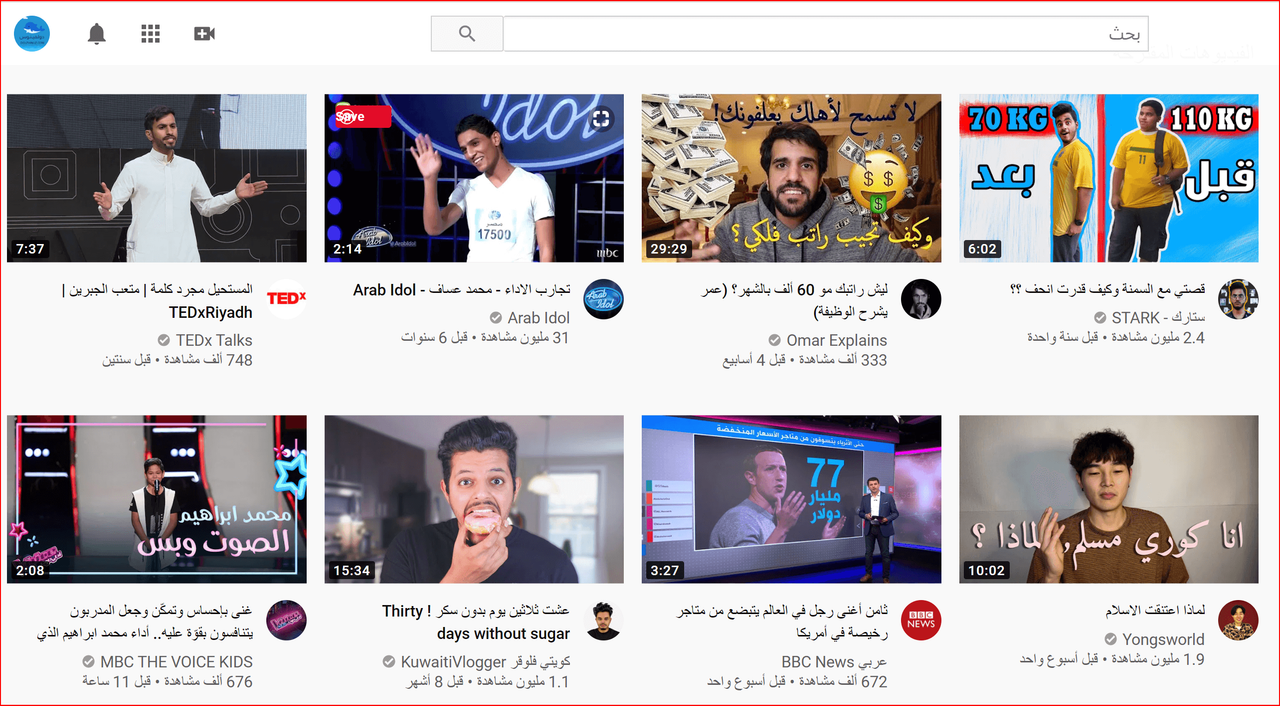1280x706 pixels.
Task: Play the donut eating video thumbnail
Action: coord(474,499)
